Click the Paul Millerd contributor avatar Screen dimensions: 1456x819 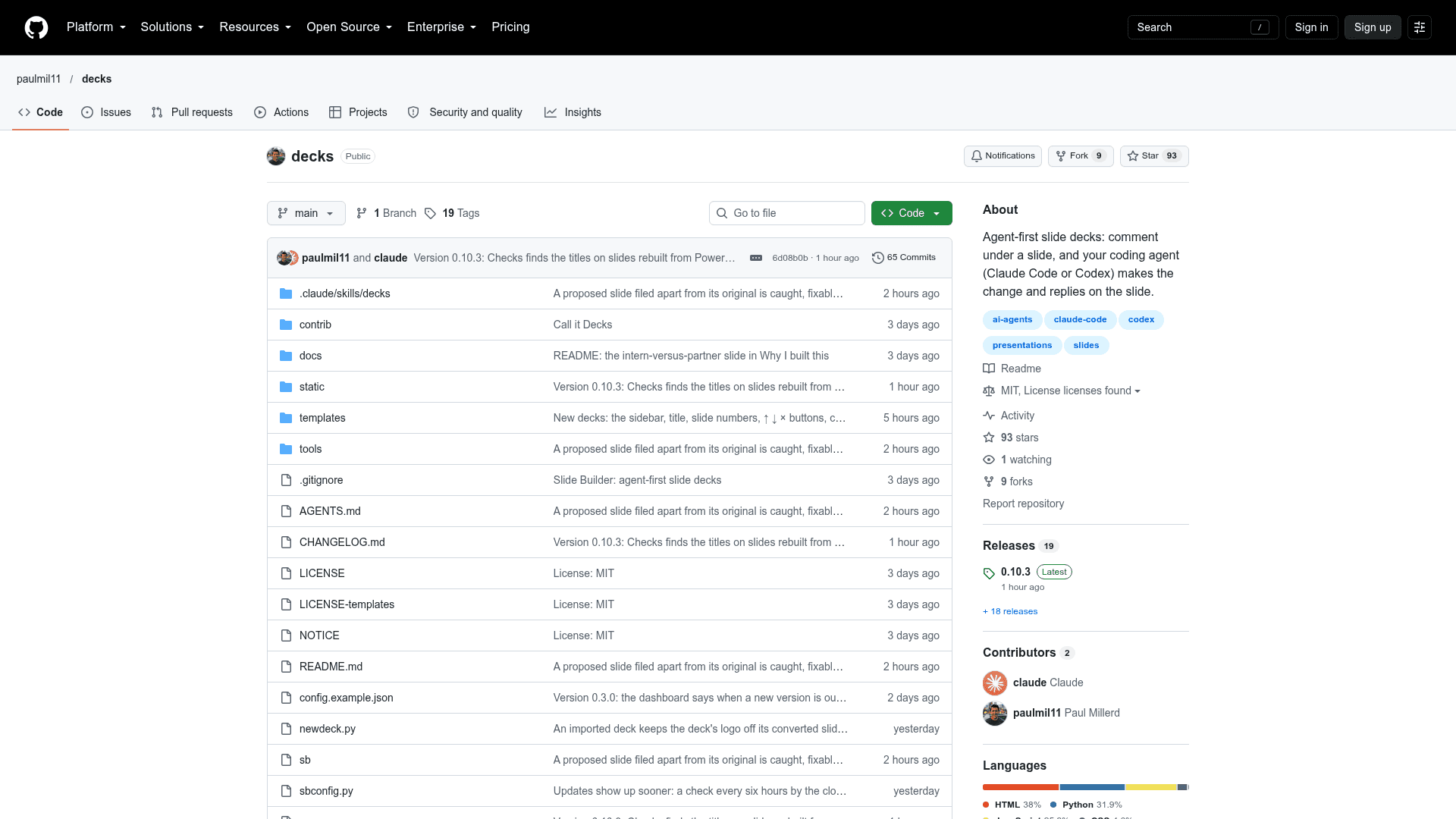coord(995,713)
